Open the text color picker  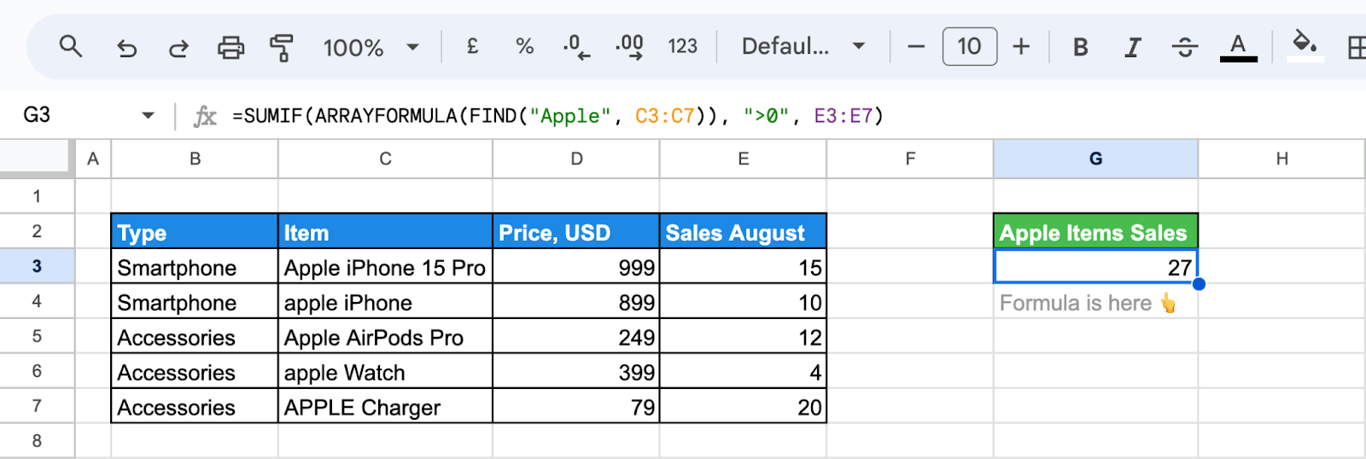click(x=1238, y=47)
